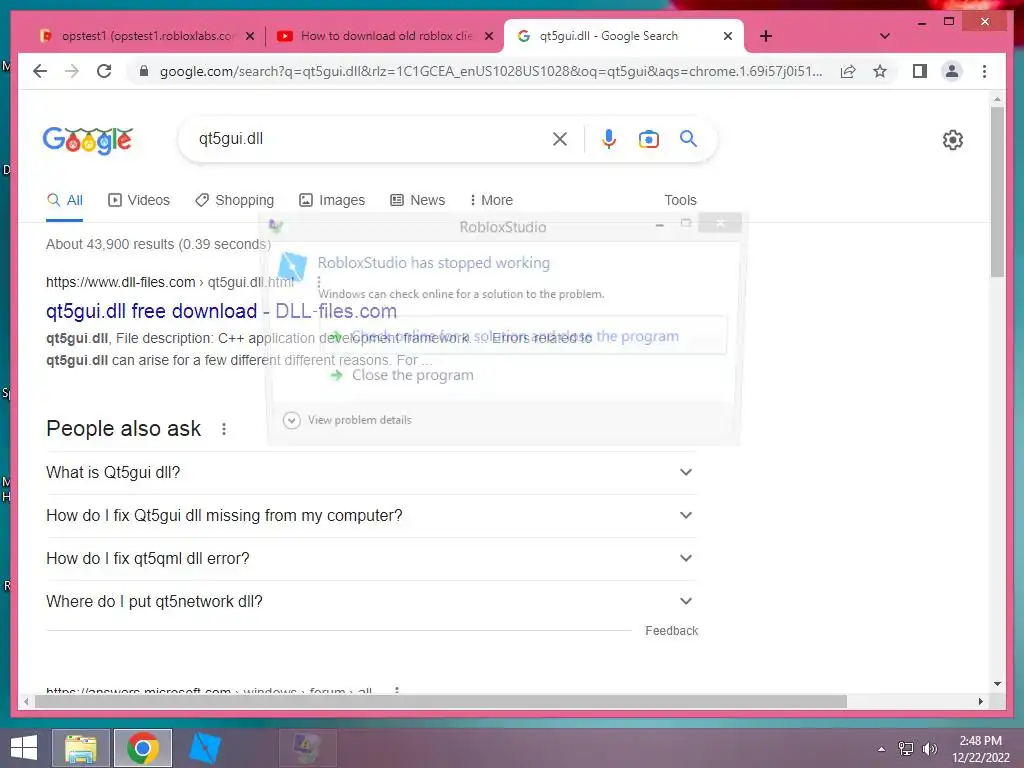Clear search box with X icon

[x=560, y=138]
